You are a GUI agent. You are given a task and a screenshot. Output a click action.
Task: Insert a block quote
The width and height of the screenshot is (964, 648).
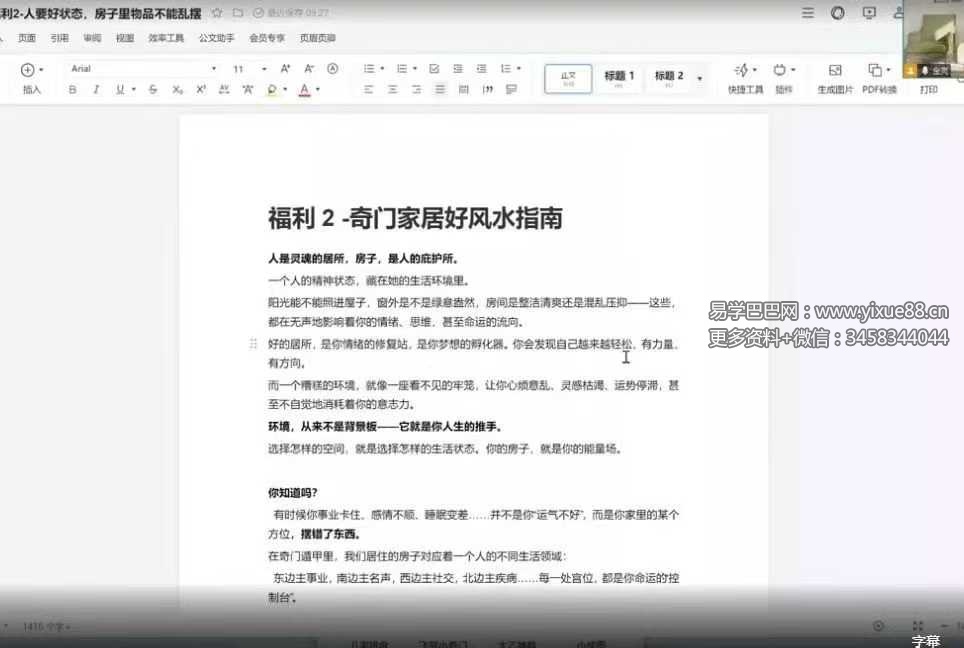488,90
